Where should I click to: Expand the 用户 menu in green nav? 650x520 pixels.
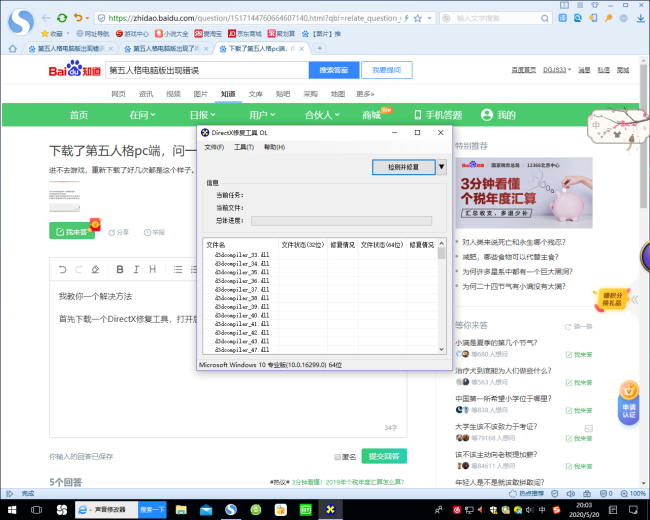(x=262, y=115)
